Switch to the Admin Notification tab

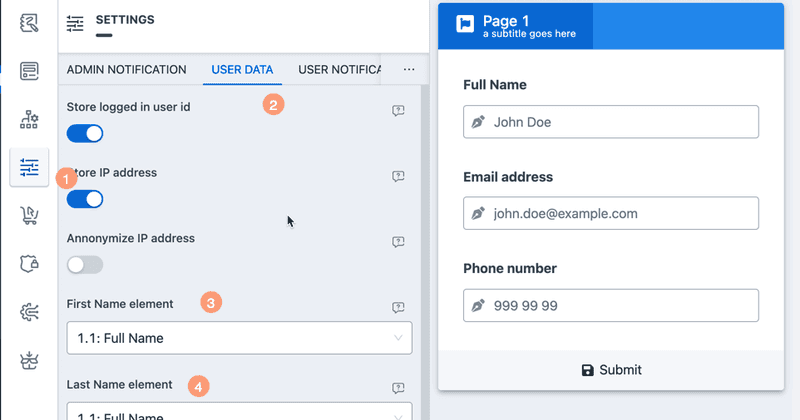pyautogui.click(x=127, y=69)
